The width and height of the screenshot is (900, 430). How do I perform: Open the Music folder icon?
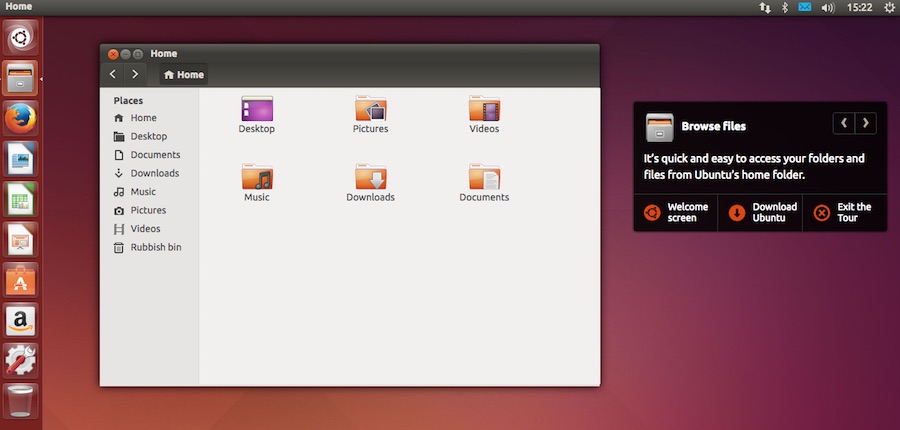(257, 178)
